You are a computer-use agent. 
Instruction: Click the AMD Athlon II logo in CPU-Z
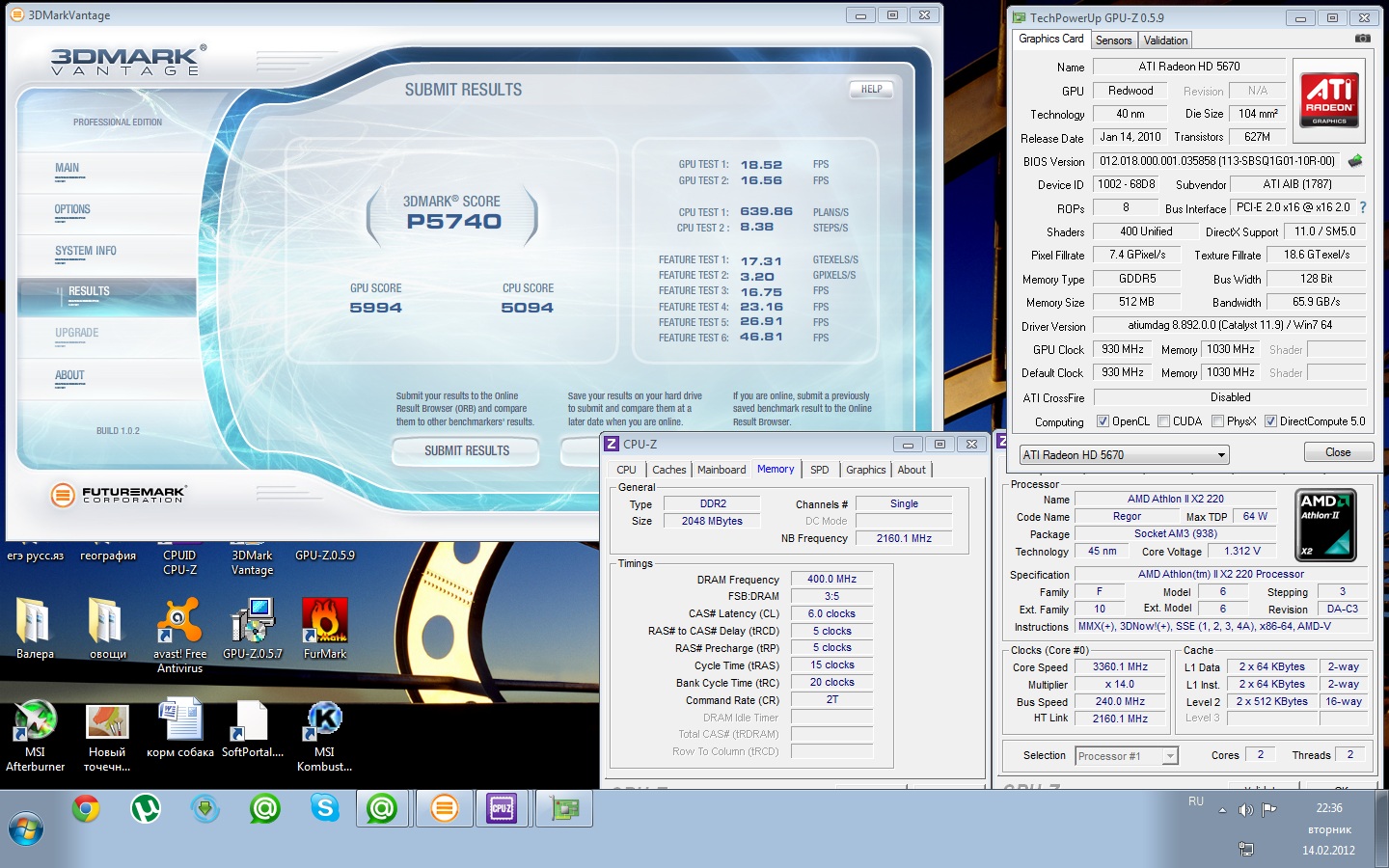[1325, 525]
